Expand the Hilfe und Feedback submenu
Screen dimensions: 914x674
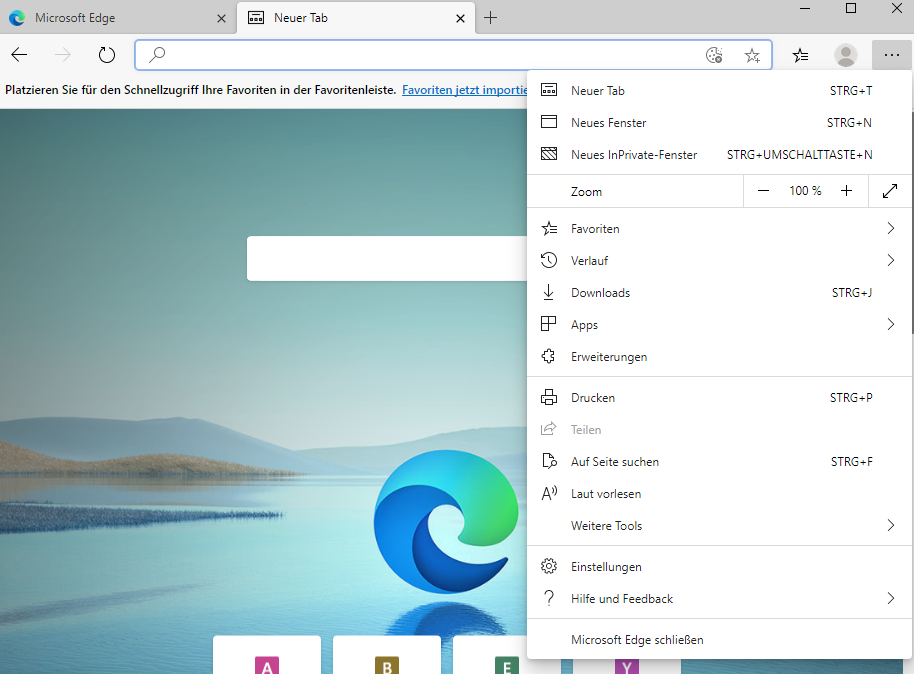[891, 598]
